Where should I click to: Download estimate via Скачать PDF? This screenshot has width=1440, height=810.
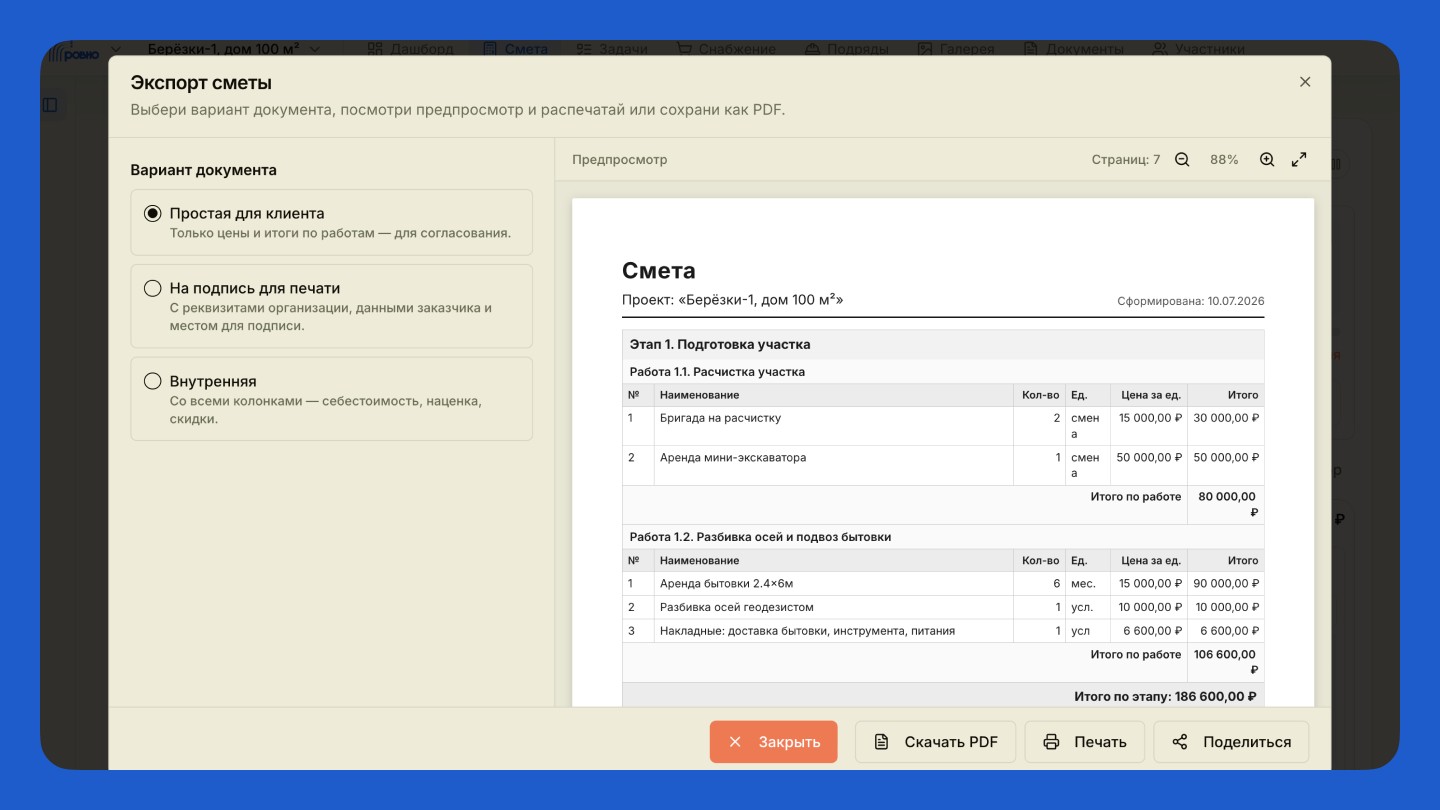pyautogui.click(x=936, y=742)
